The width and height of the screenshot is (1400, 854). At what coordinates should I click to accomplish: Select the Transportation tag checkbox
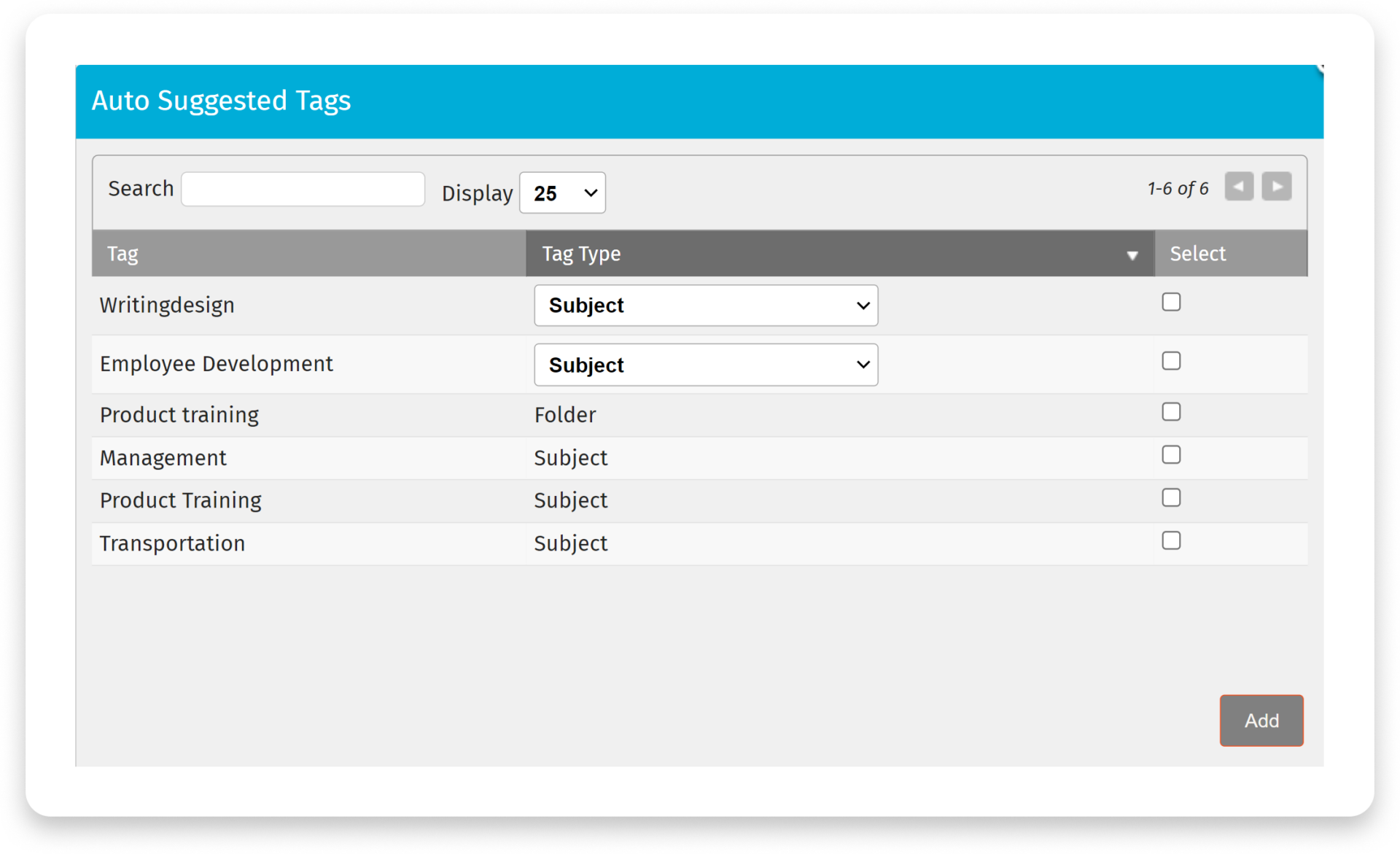point(1171,540)
